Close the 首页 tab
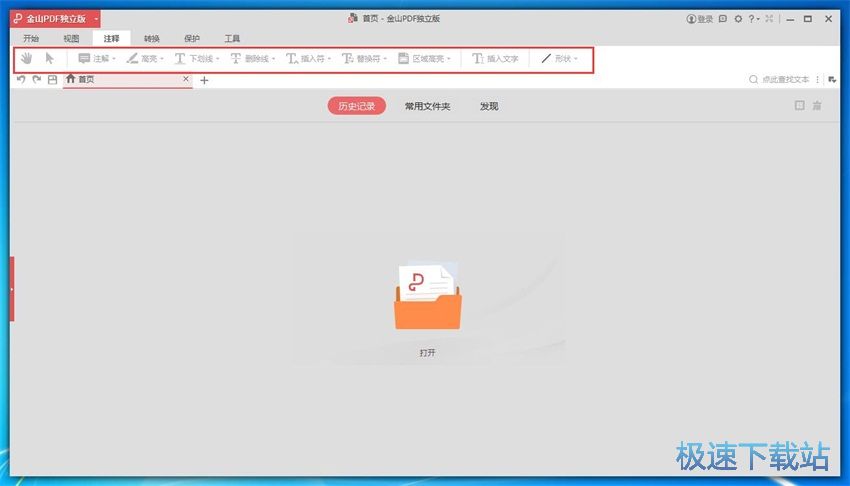This screenshot has height=486, width=850. [x=186, y=79]
